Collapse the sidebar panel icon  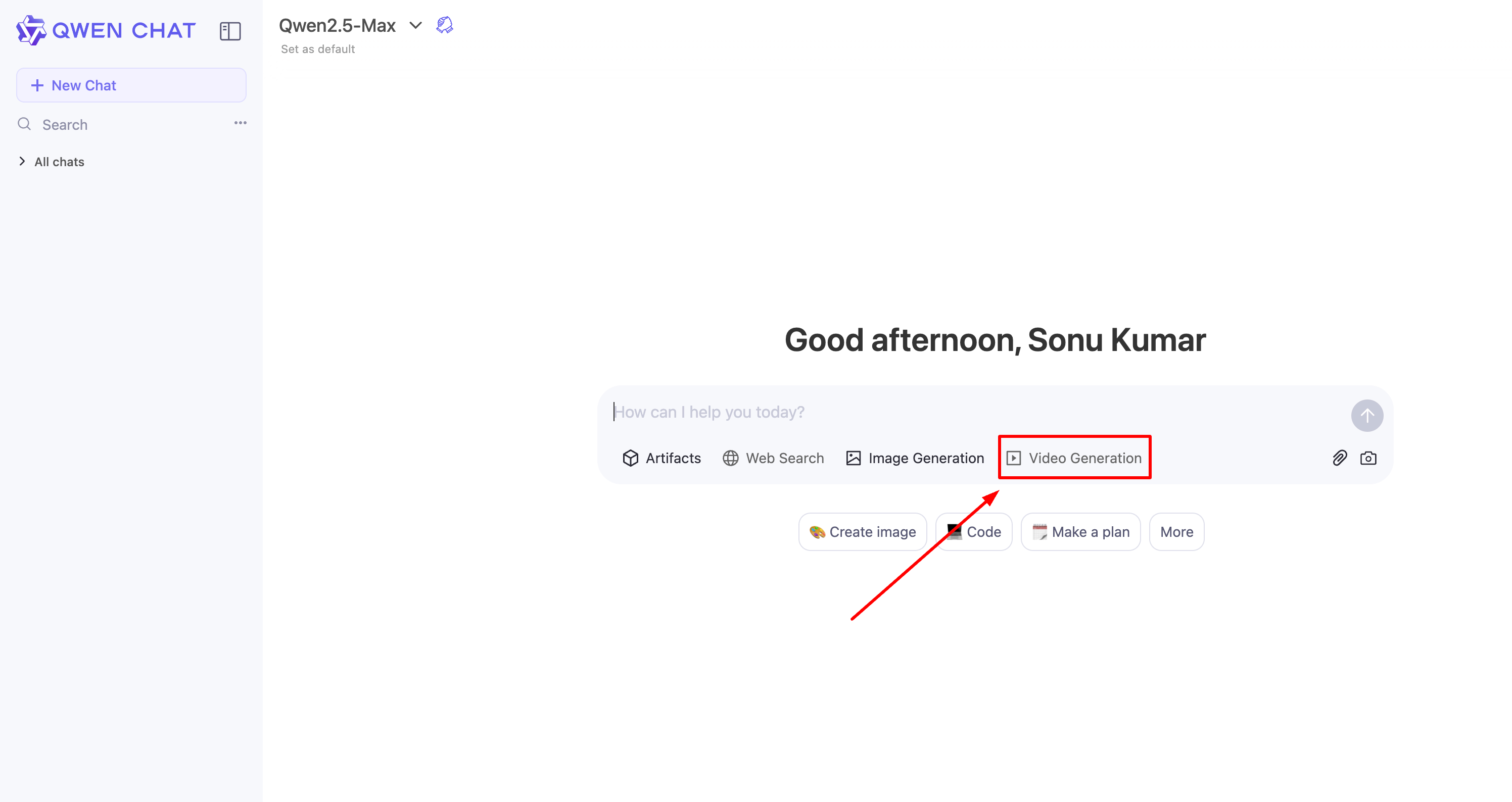[x=230, y=31]
